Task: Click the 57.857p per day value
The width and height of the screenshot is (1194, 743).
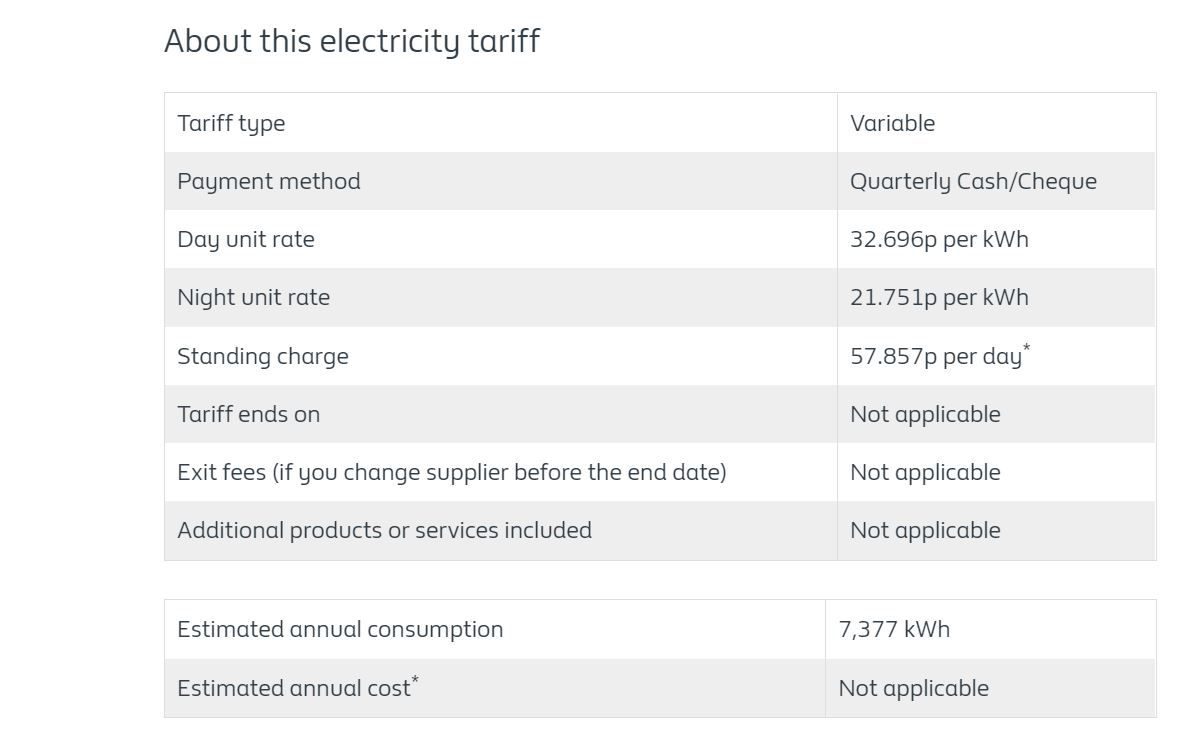Action: [936, 356]
